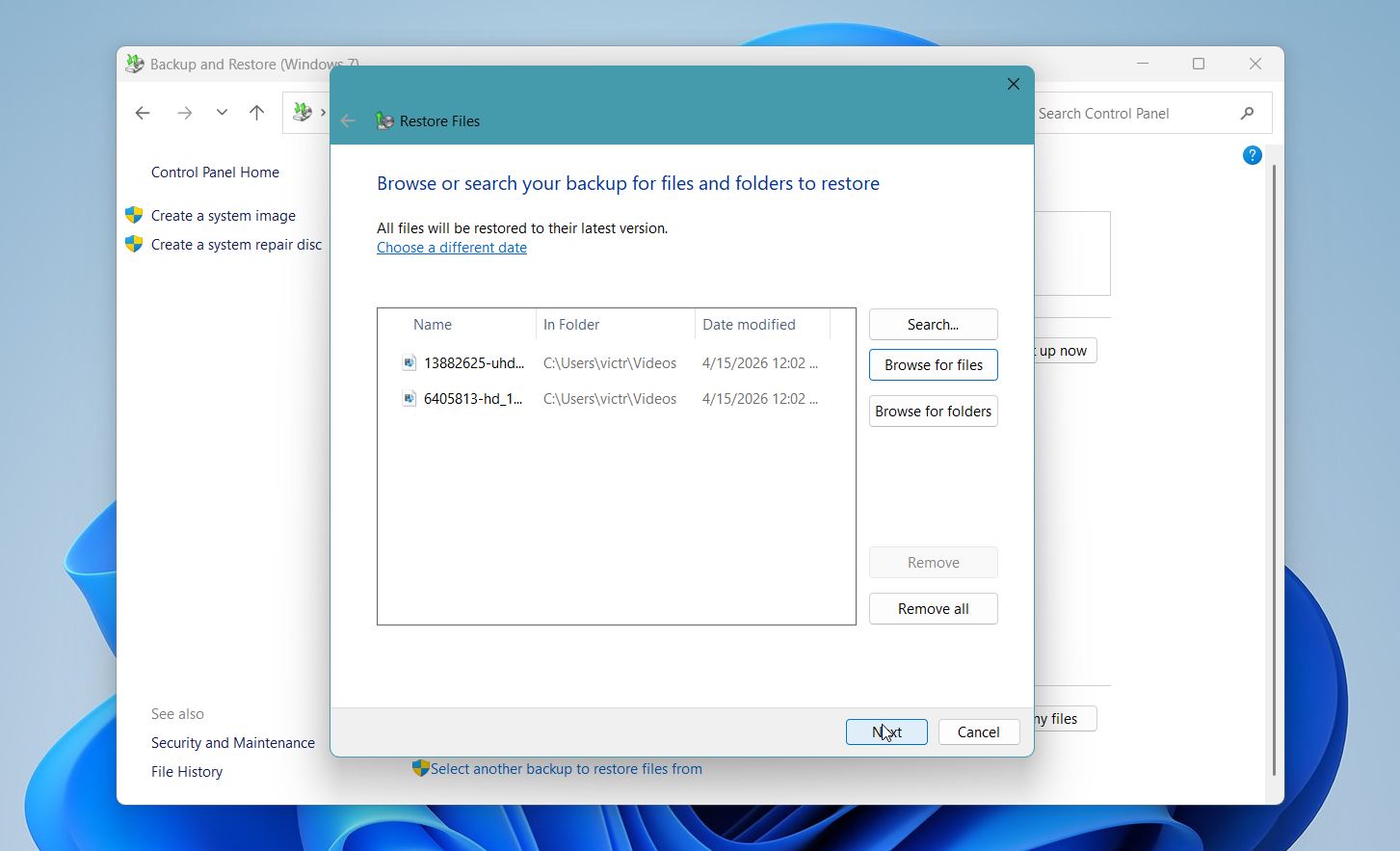Click shield icon beside Select another backup link
Screen dimensions: 1400x851
click(420, 768)
